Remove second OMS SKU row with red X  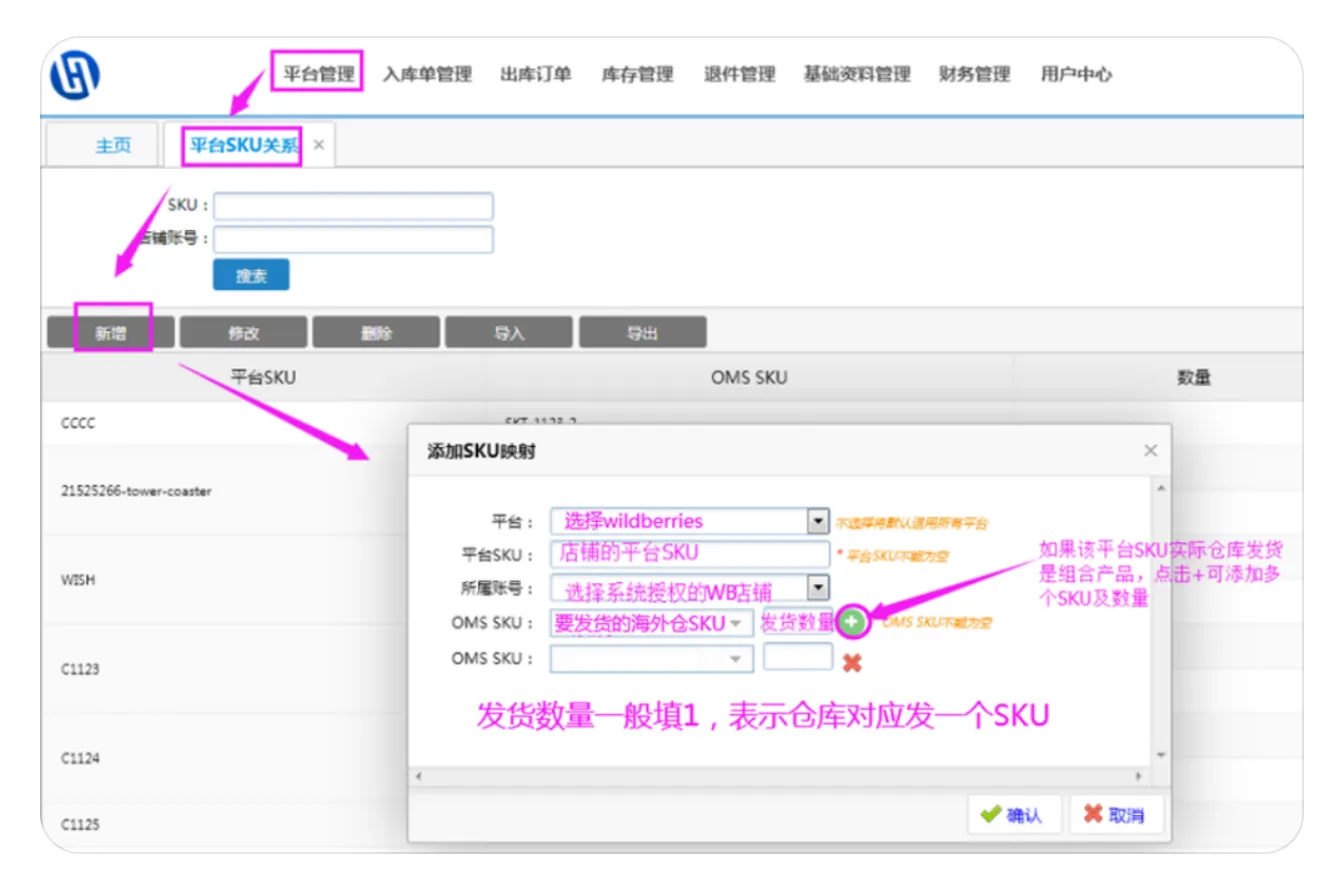[x=852, y=661]
